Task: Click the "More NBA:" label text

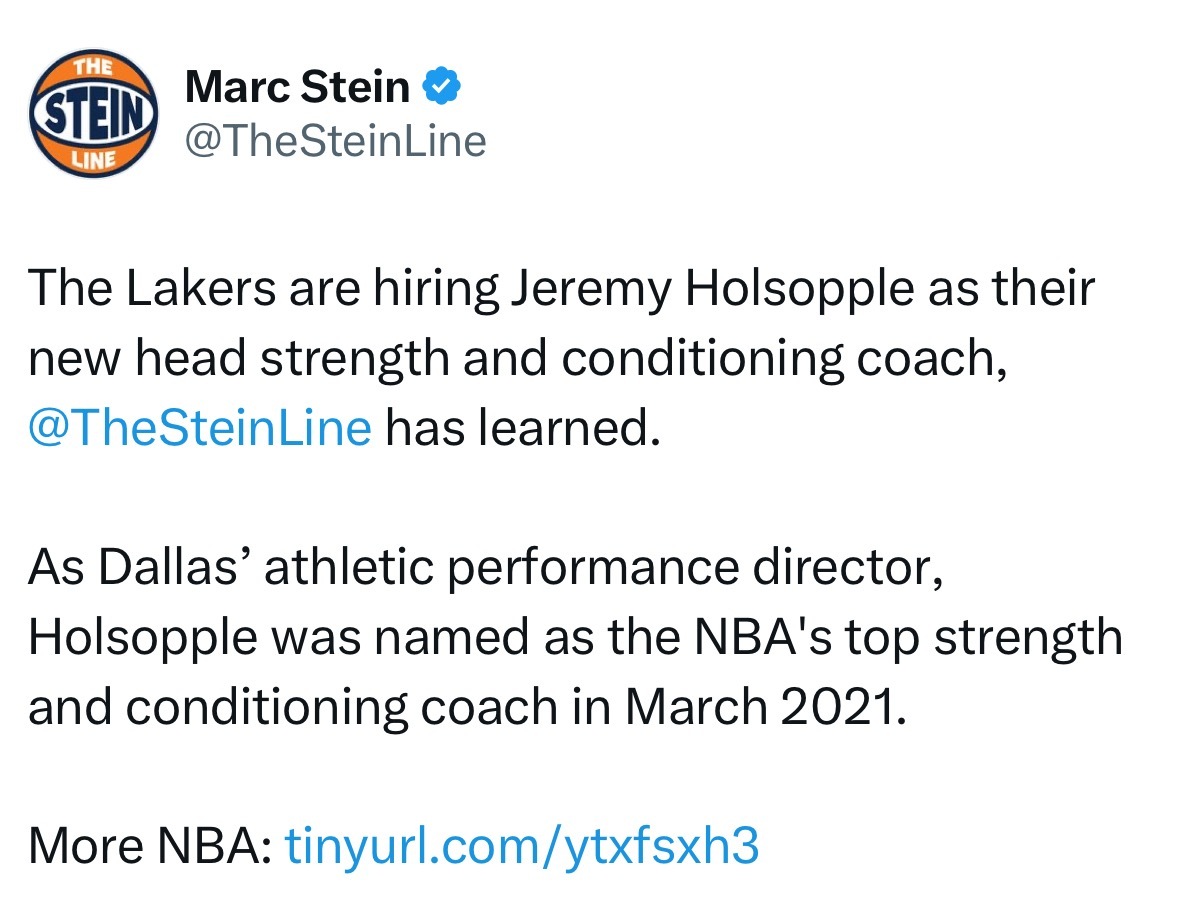Action: [150, 846]
